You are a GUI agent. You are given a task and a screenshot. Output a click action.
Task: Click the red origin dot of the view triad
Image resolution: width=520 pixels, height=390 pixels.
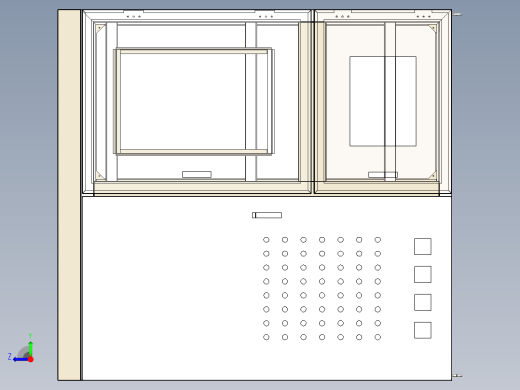(31, 359)
